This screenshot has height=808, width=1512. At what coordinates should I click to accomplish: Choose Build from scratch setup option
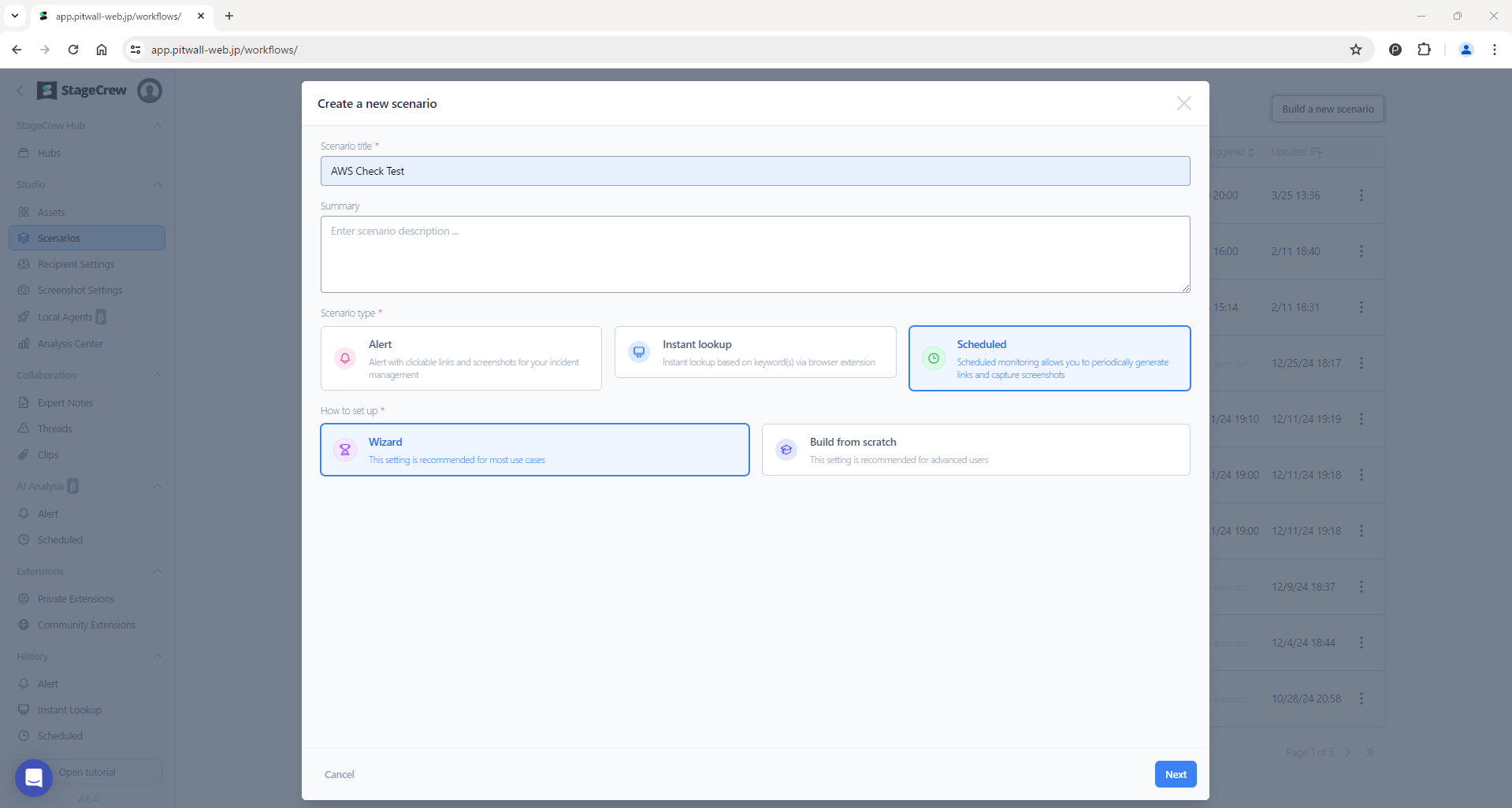975,450
